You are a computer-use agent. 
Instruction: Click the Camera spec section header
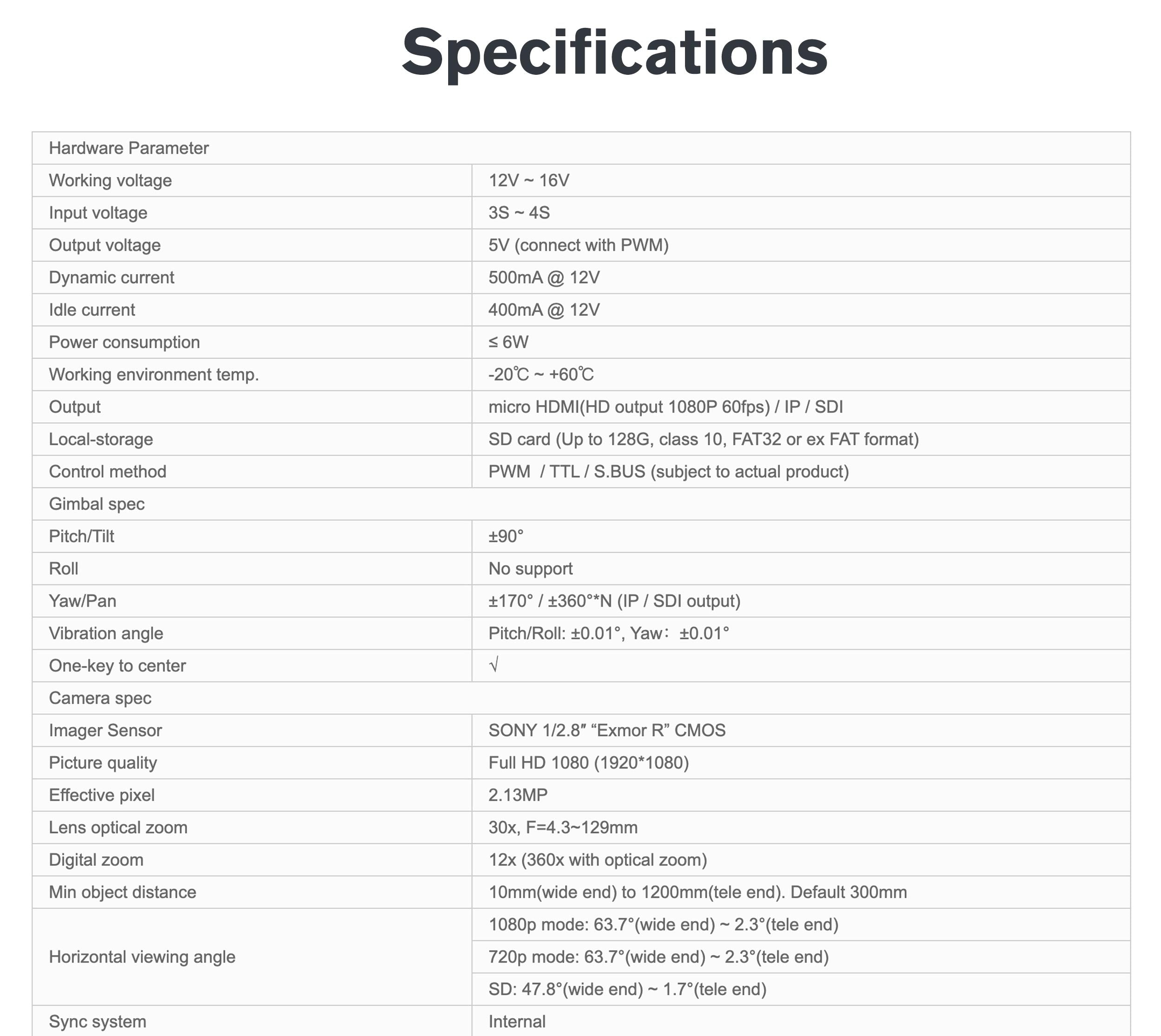[x=100, y=698]
